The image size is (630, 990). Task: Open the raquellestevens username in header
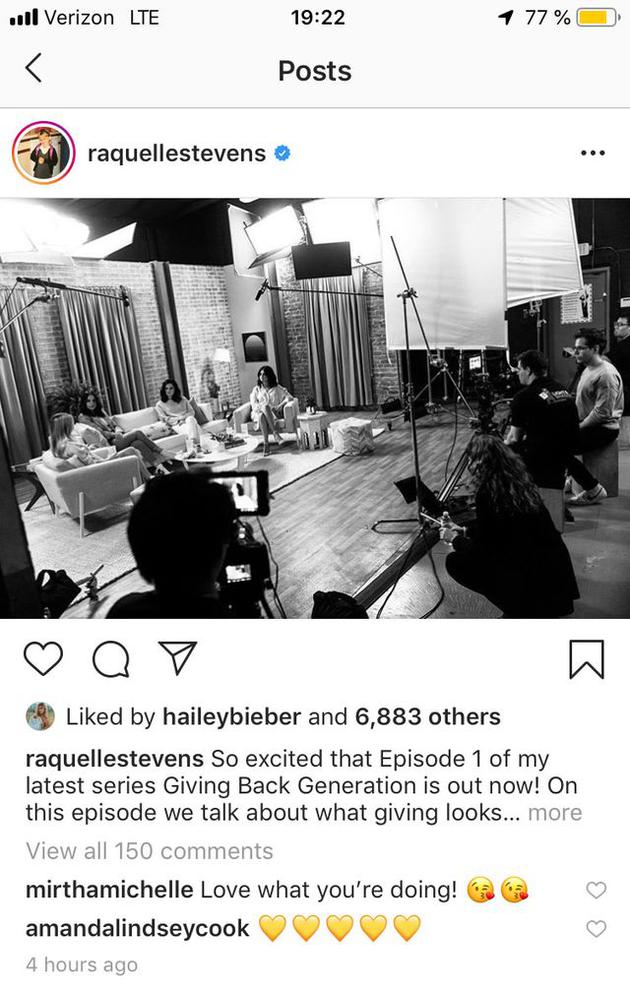click(176, 153)
